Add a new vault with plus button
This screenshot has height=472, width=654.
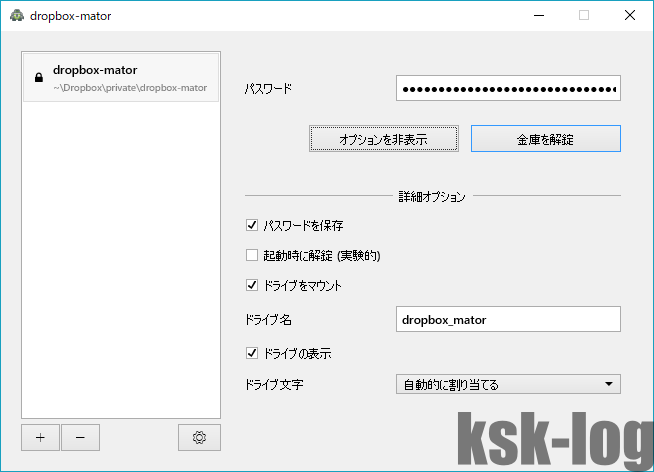pyautogui.click(x=40, y=437)
